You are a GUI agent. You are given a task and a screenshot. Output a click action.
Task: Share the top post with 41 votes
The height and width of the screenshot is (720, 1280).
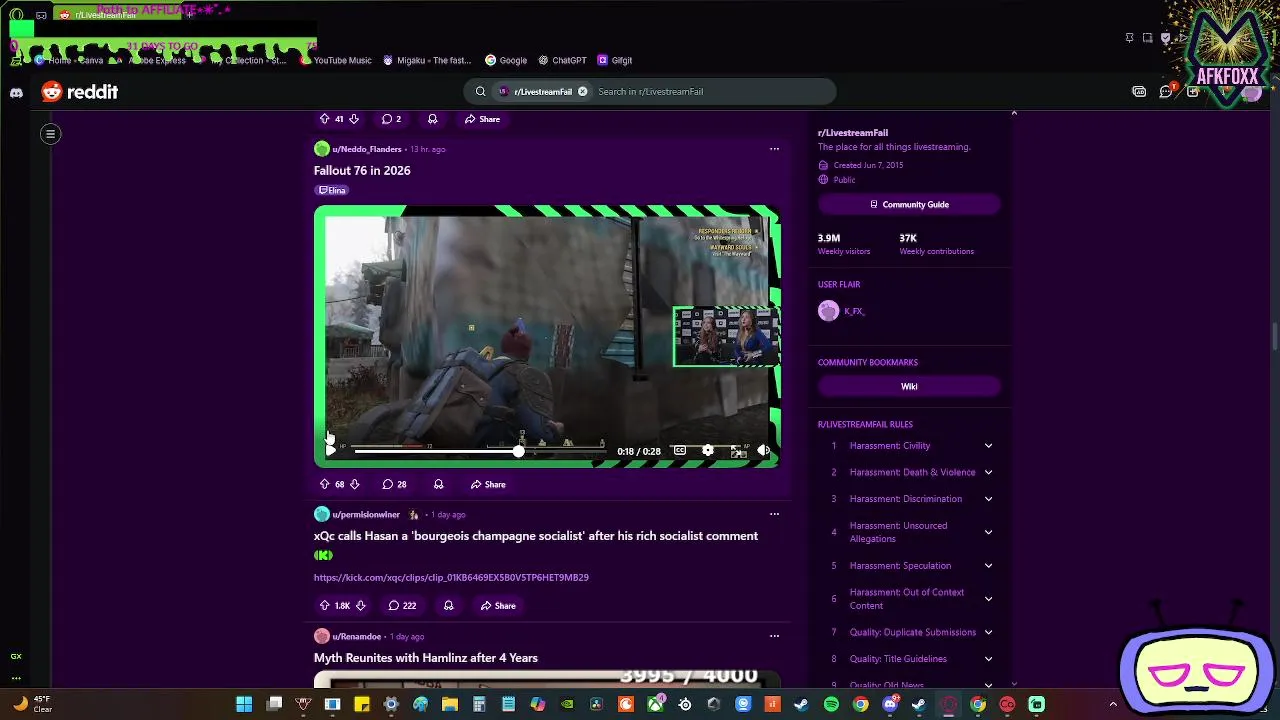(x=482, y=119)
